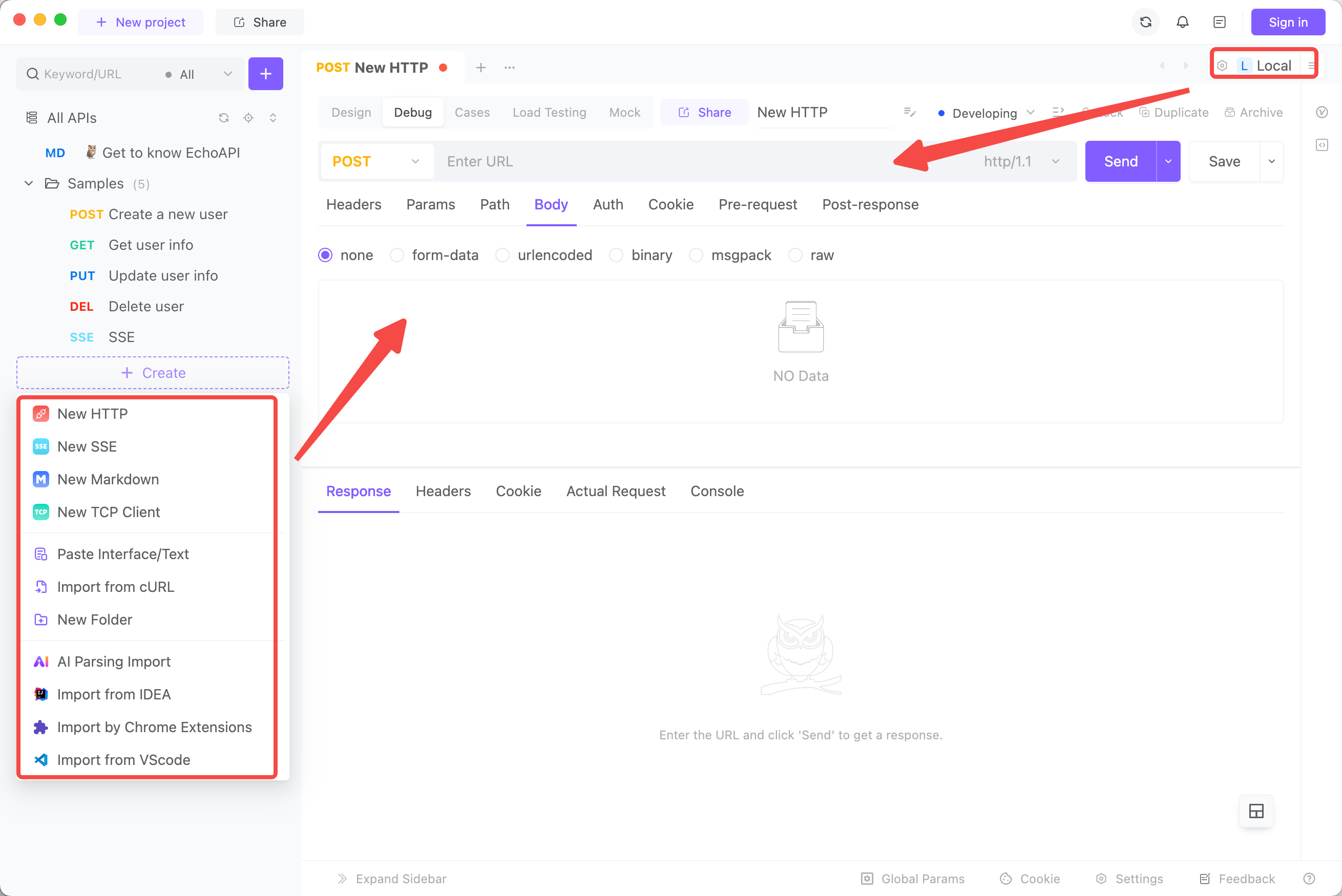Select the raw body type
The height and width of the screenshot is (896, 1342).
[798, 255]
